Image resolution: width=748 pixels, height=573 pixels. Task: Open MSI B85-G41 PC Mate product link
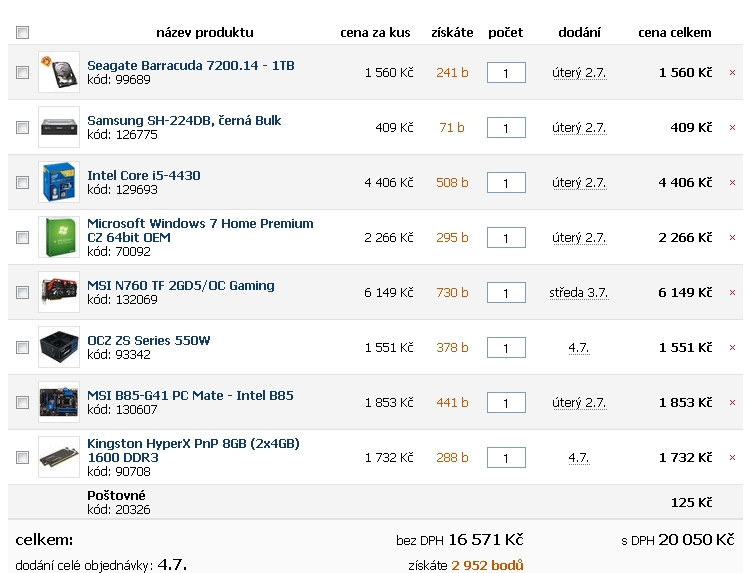tap(190, 395)
